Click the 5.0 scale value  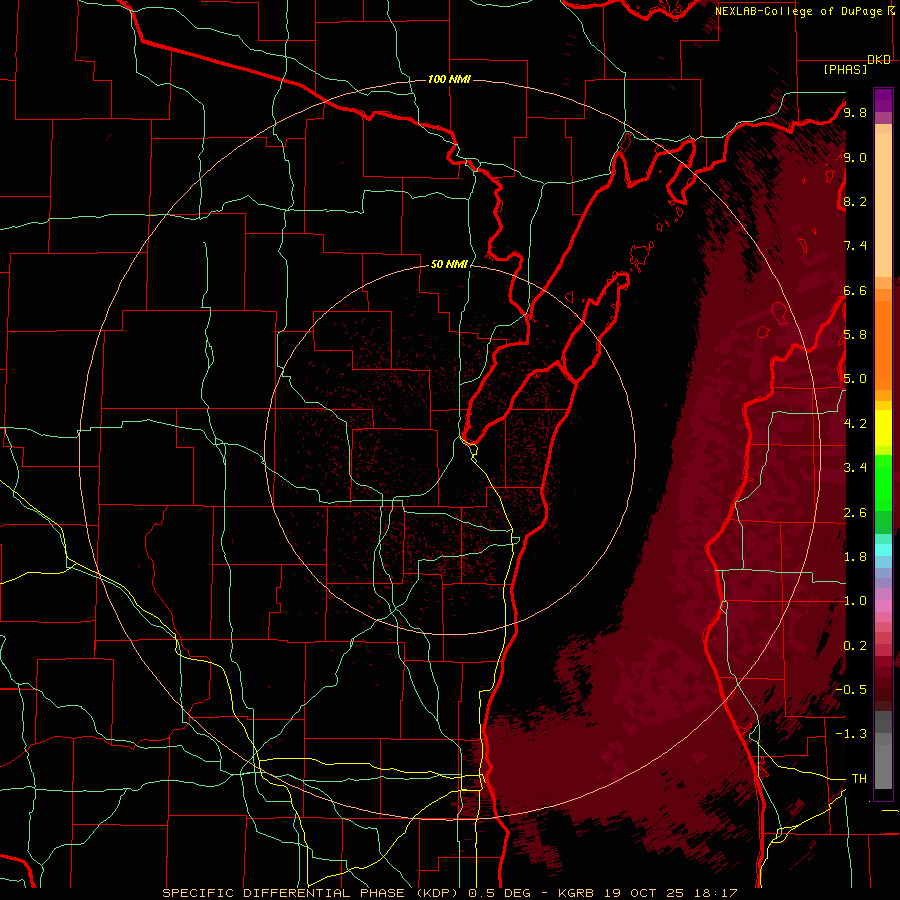(x=855, y=379)
